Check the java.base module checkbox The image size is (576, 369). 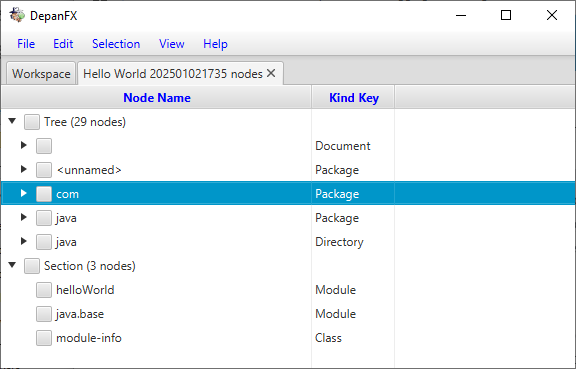pos(44,314)
